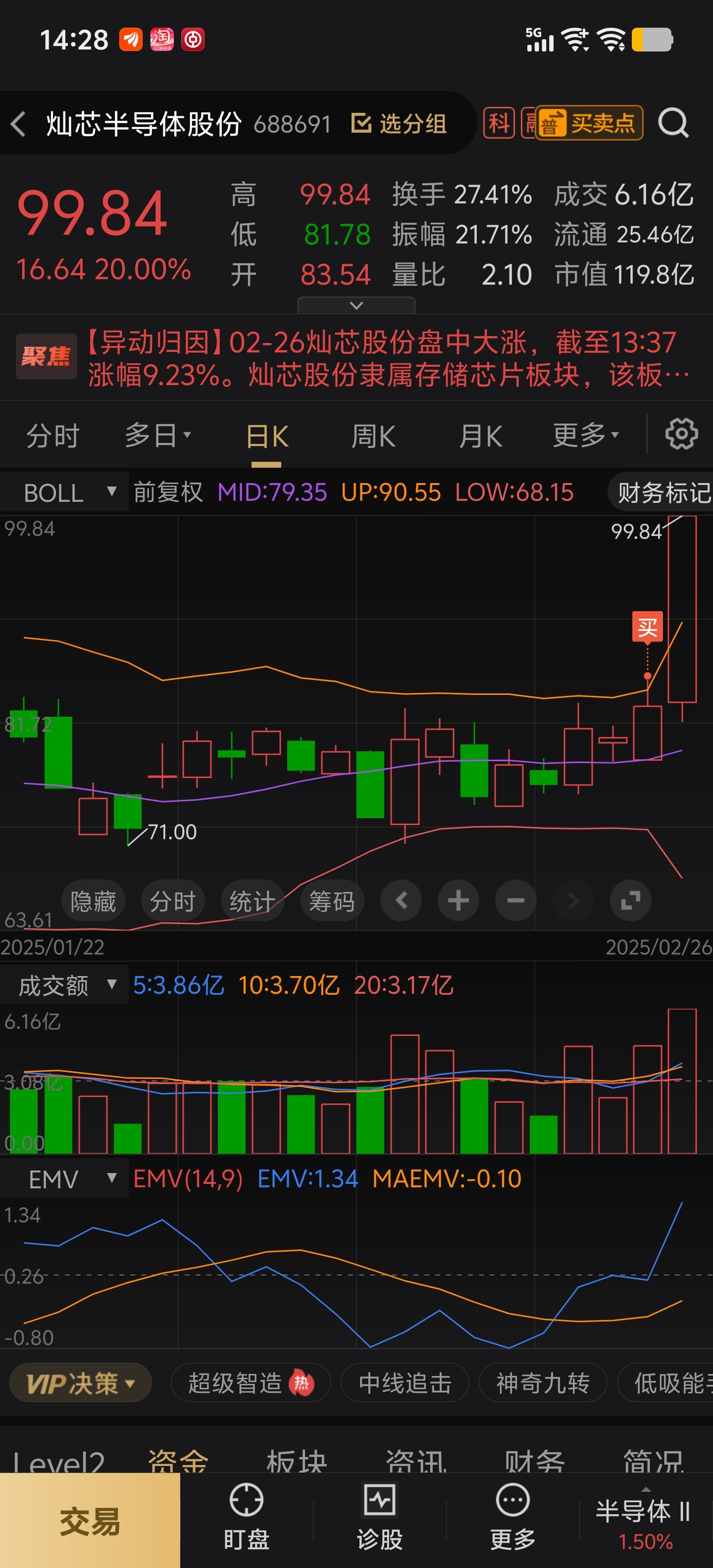The width and height of the screenshot is (713, 1568).
Task: Switch to 周K tab
Action: [373, 436]
